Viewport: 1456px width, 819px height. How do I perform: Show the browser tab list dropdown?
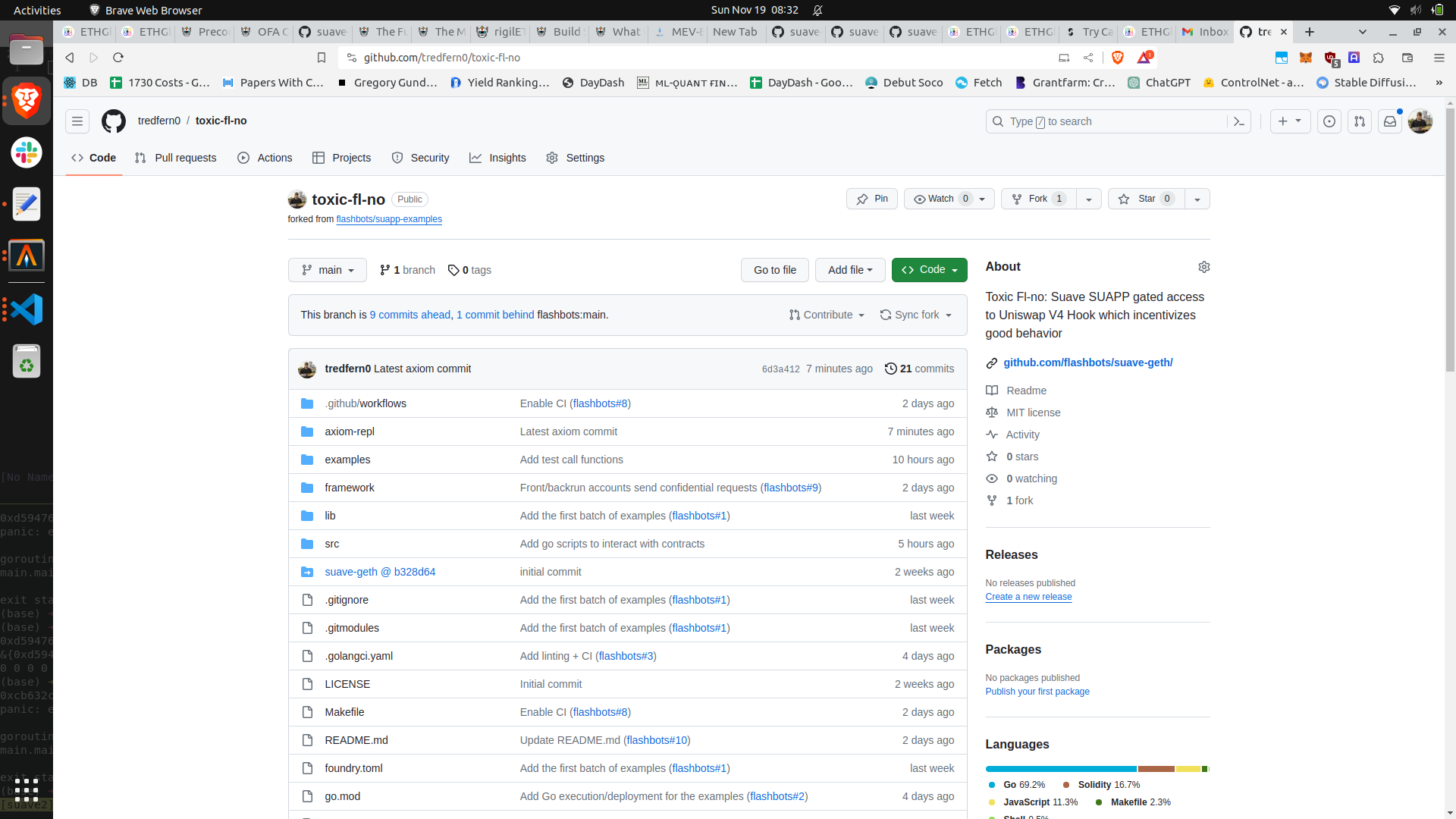1363,32
